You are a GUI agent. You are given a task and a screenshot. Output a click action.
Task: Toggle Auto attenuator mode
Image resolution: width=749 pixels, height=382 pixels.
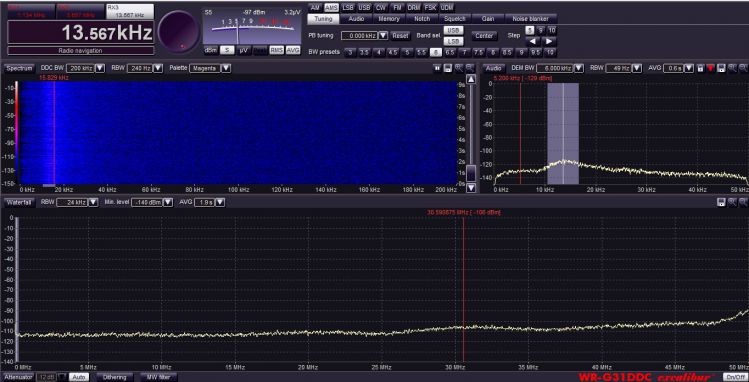(x=79, y=377)
